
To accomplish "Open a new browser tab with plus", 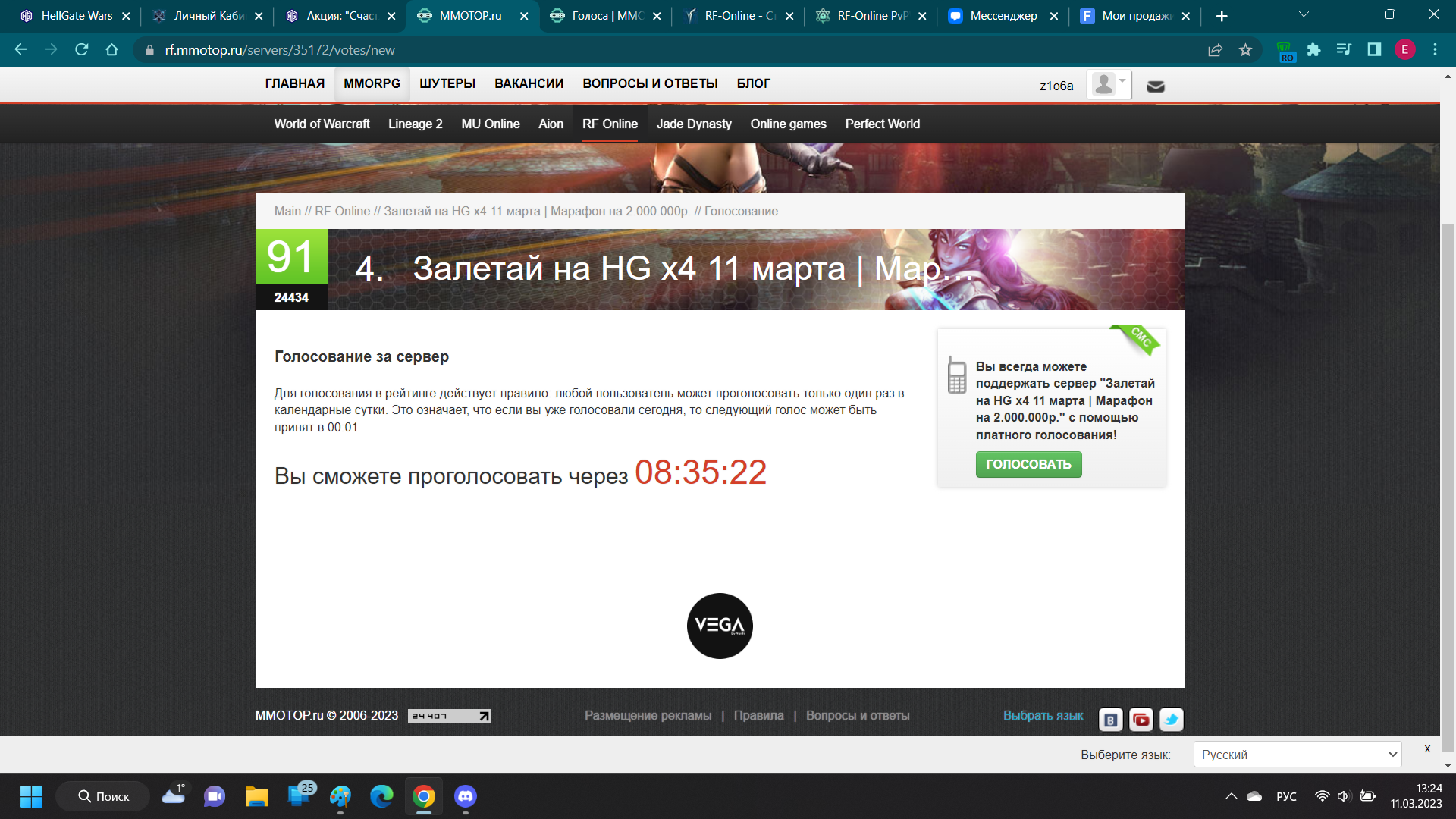I will coord(1221,16).
